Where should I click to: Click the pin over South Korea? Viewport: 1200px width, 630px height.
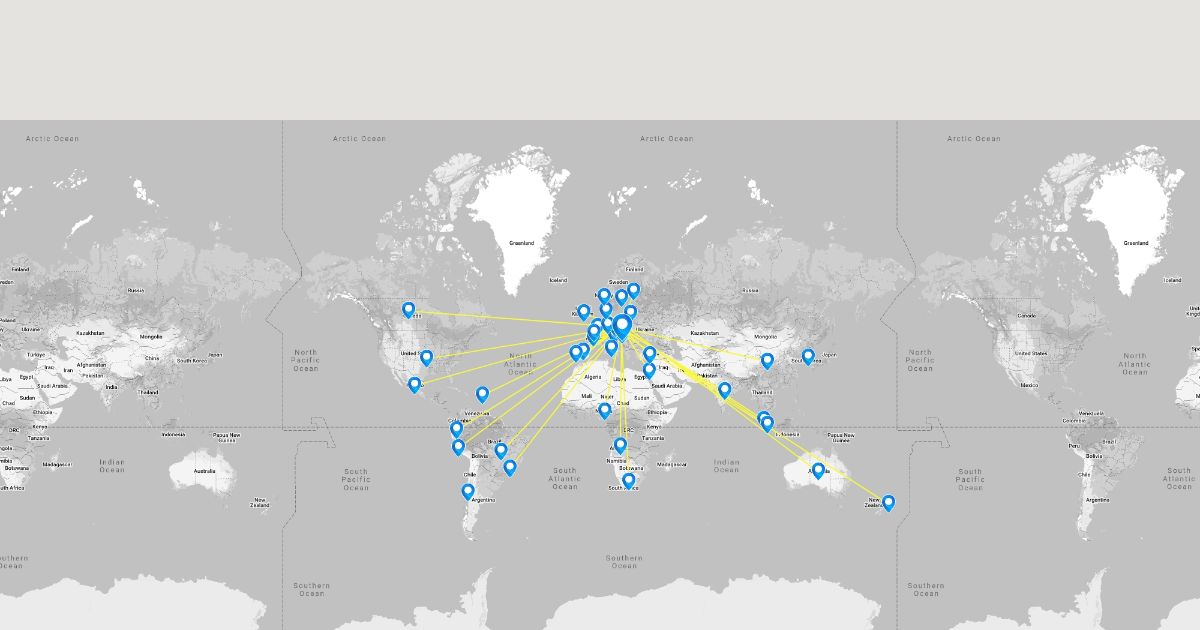pyautogui.click(x=808, y=356)
